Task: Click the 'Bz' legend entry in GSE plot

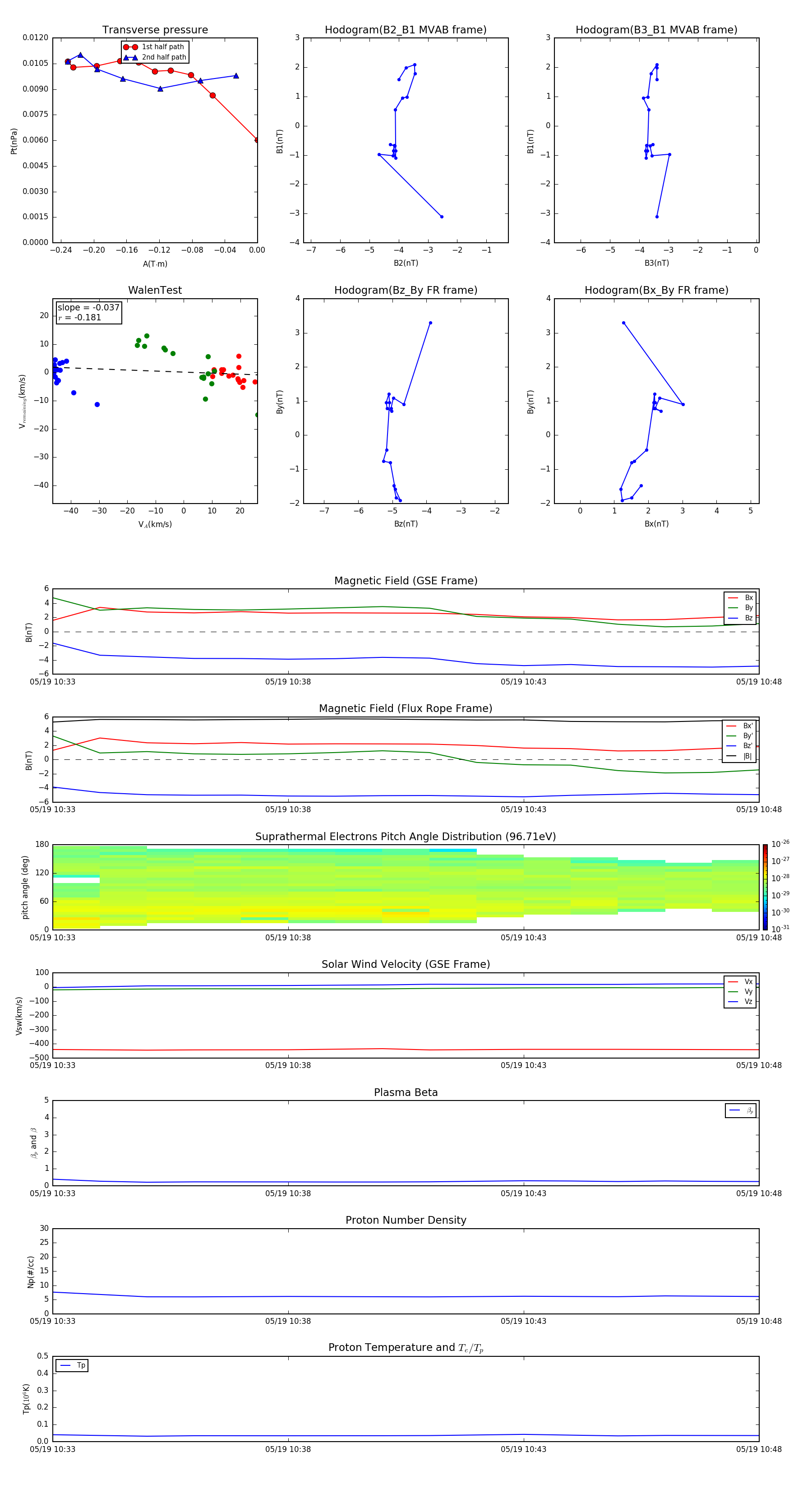Action: coord(740,618)
